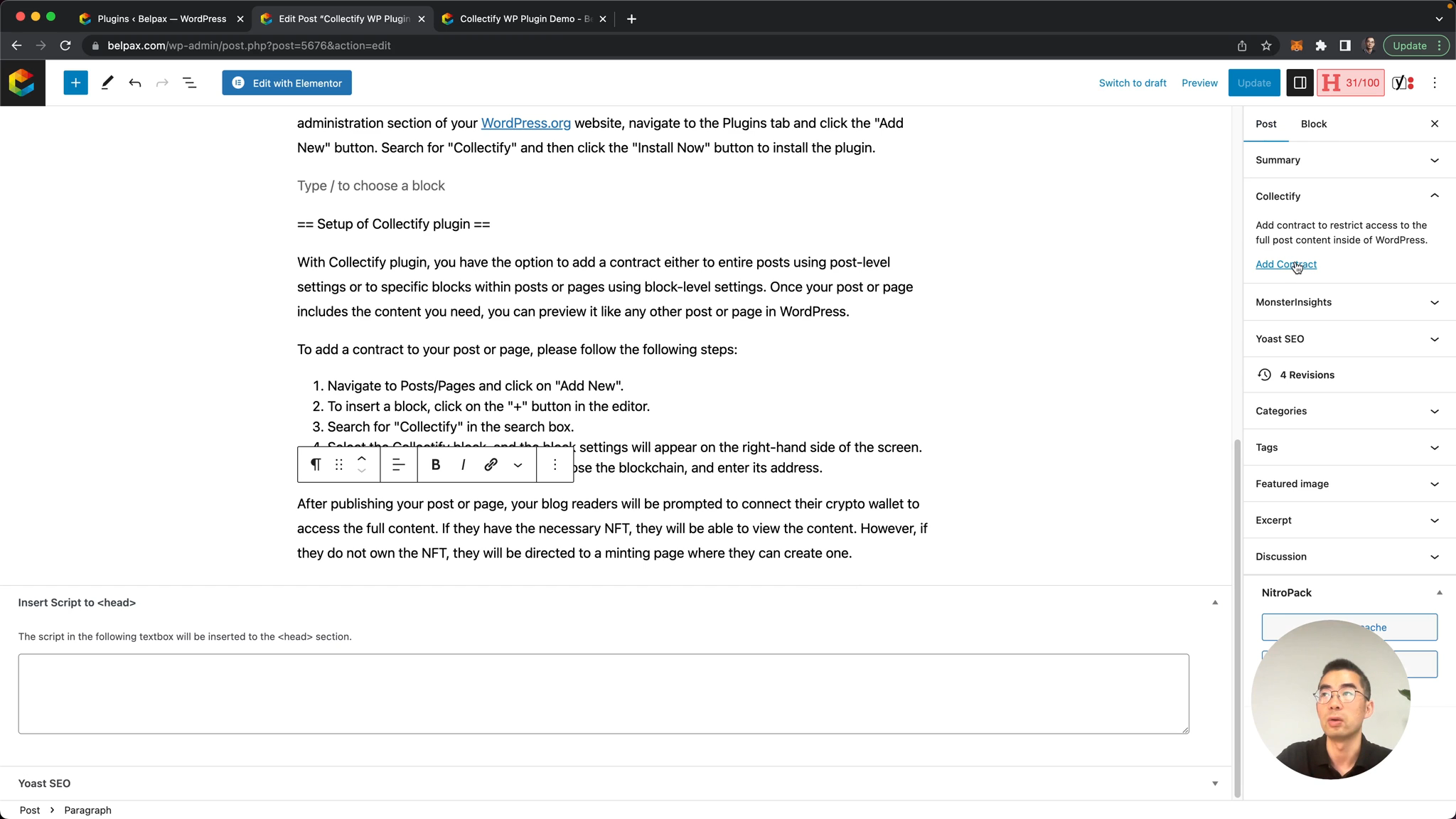Click the site logo in the editor corner
Screen dimensions: 1456x819
22,83
